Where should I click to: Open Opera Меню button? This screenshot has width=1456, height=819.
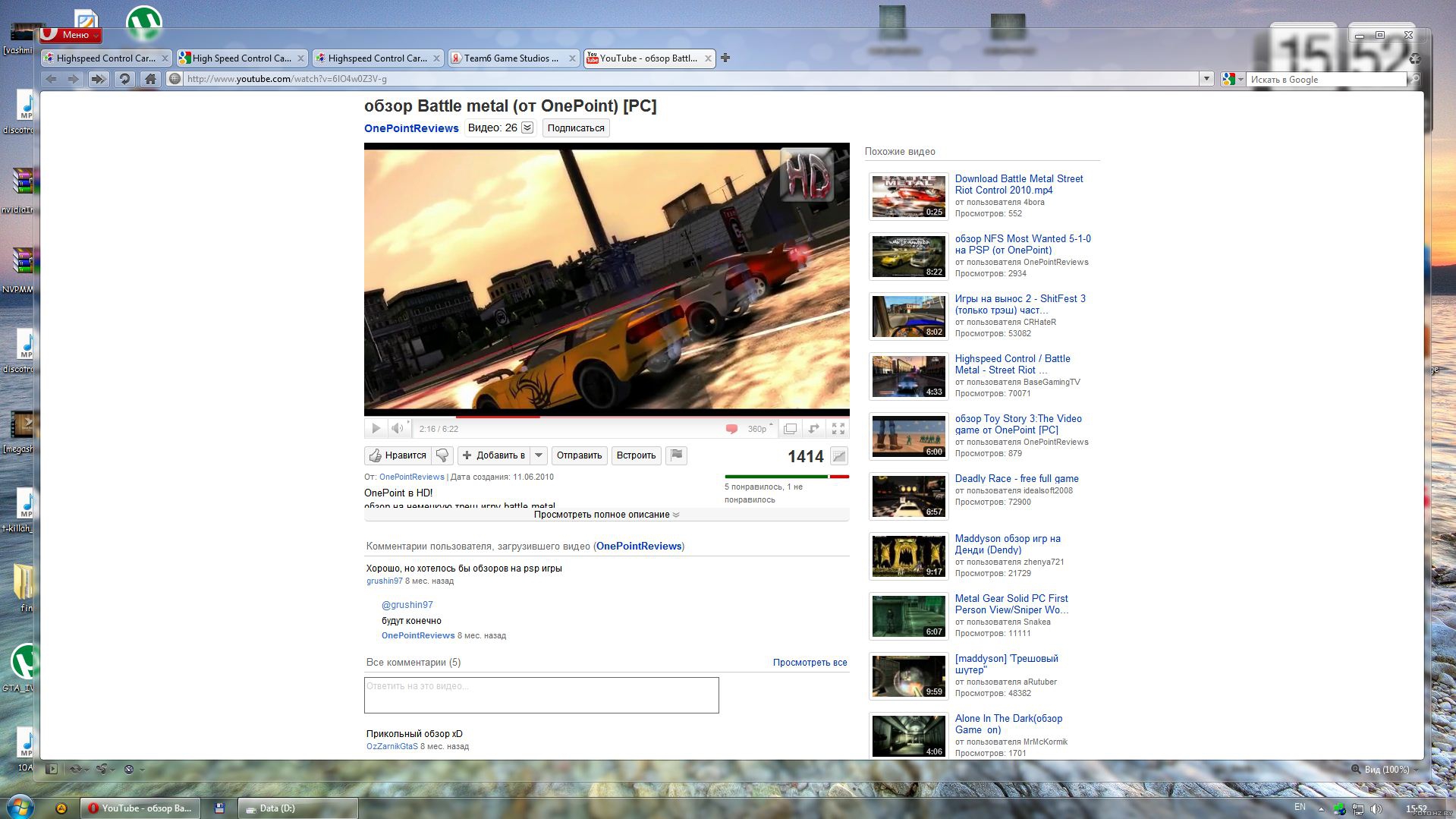(71, 34)
